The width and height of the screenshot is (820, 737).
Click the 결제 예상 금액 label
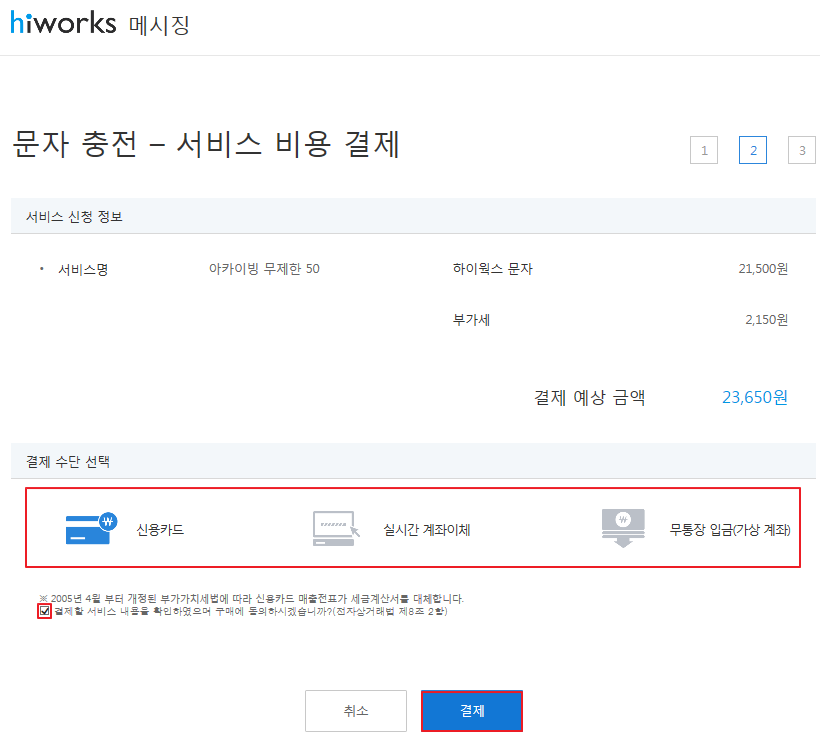[x=589, y=398]
